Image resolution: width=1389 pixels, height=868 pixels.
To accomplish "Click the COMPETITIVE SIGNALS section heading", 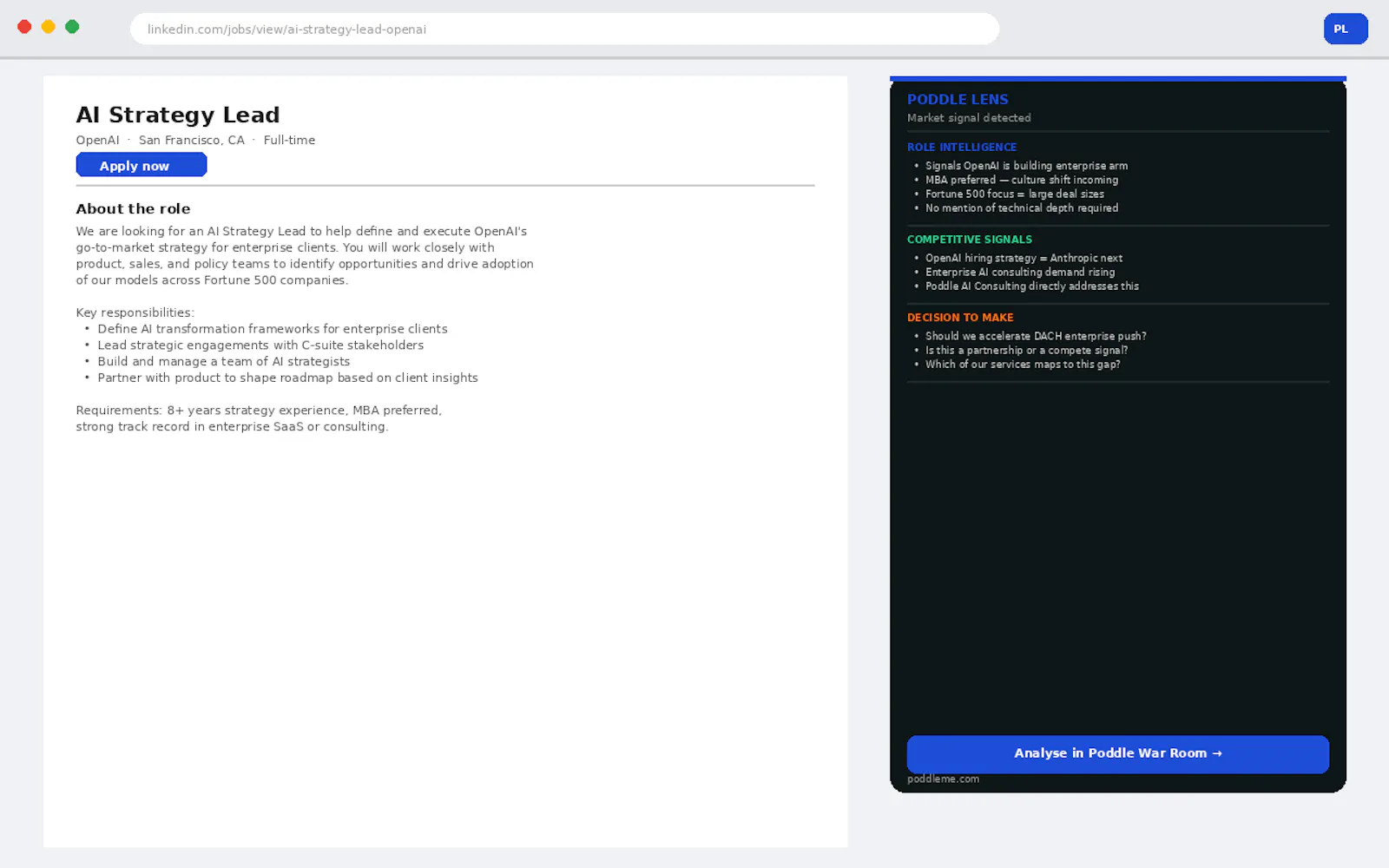I will point(970,239).
